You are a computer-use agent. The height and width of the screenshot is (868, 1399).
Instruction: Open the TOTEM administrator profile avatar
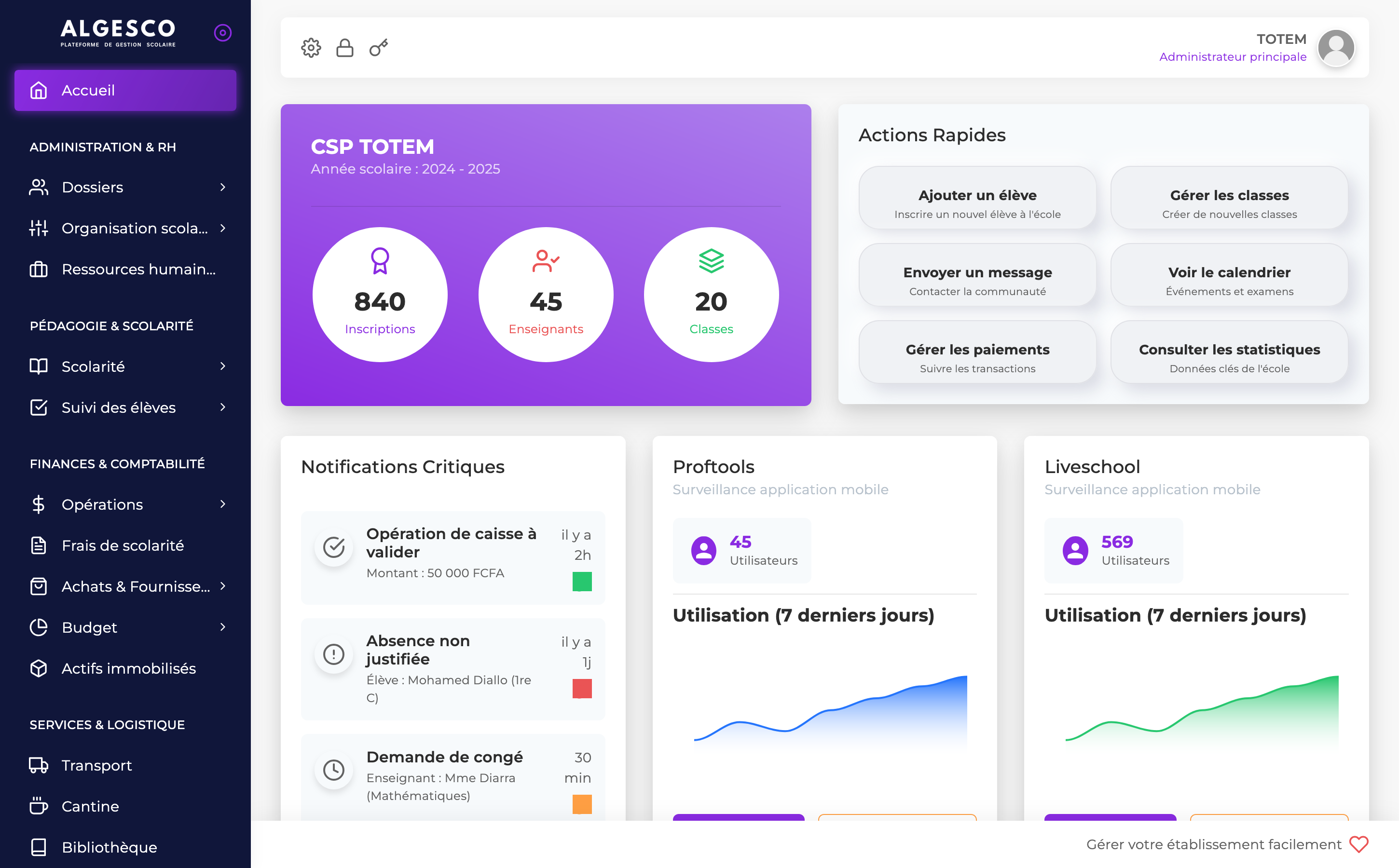[x=1336, y=48]
